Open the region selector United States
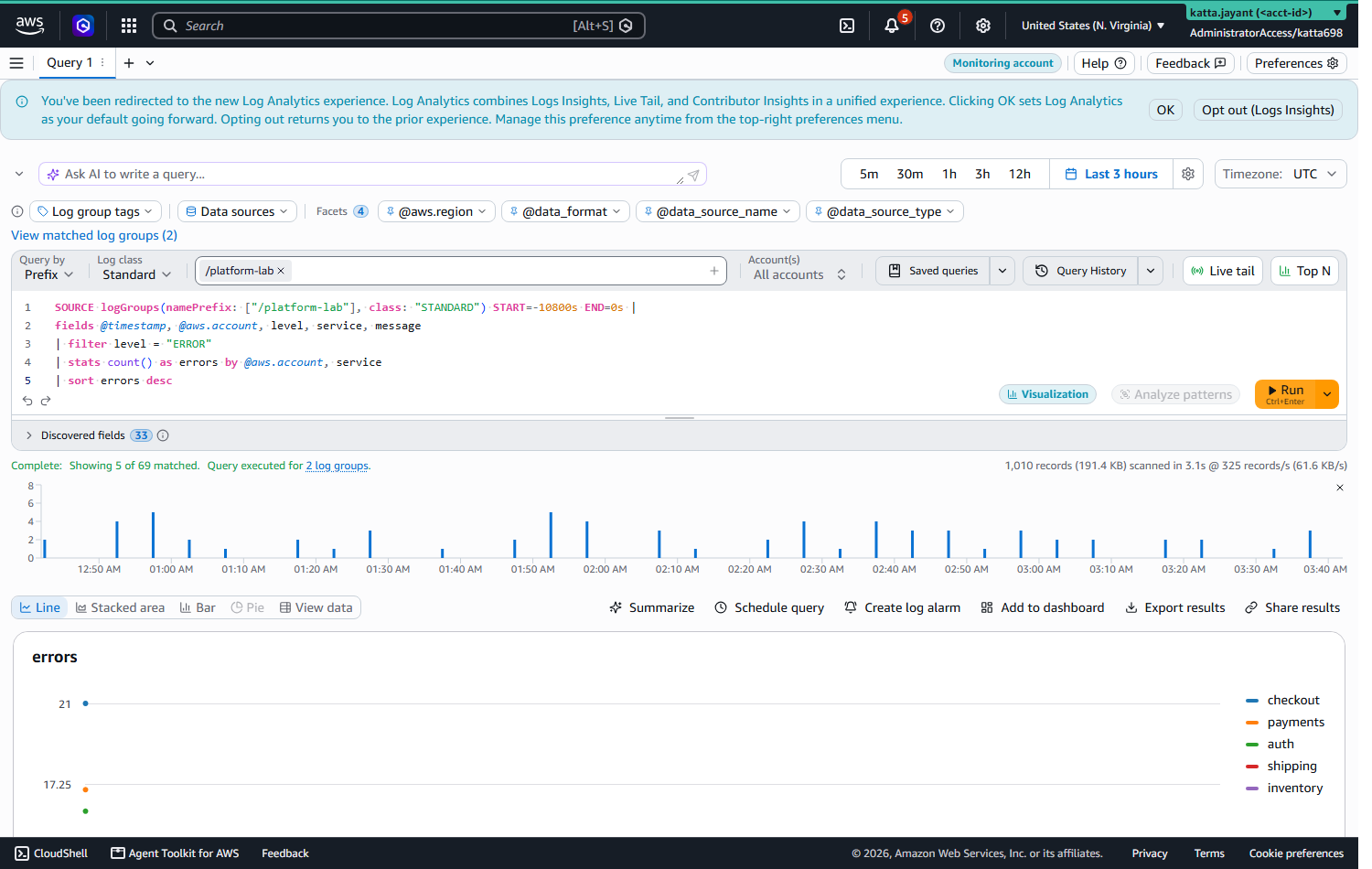The image size is (1372, 869). 1093,26
